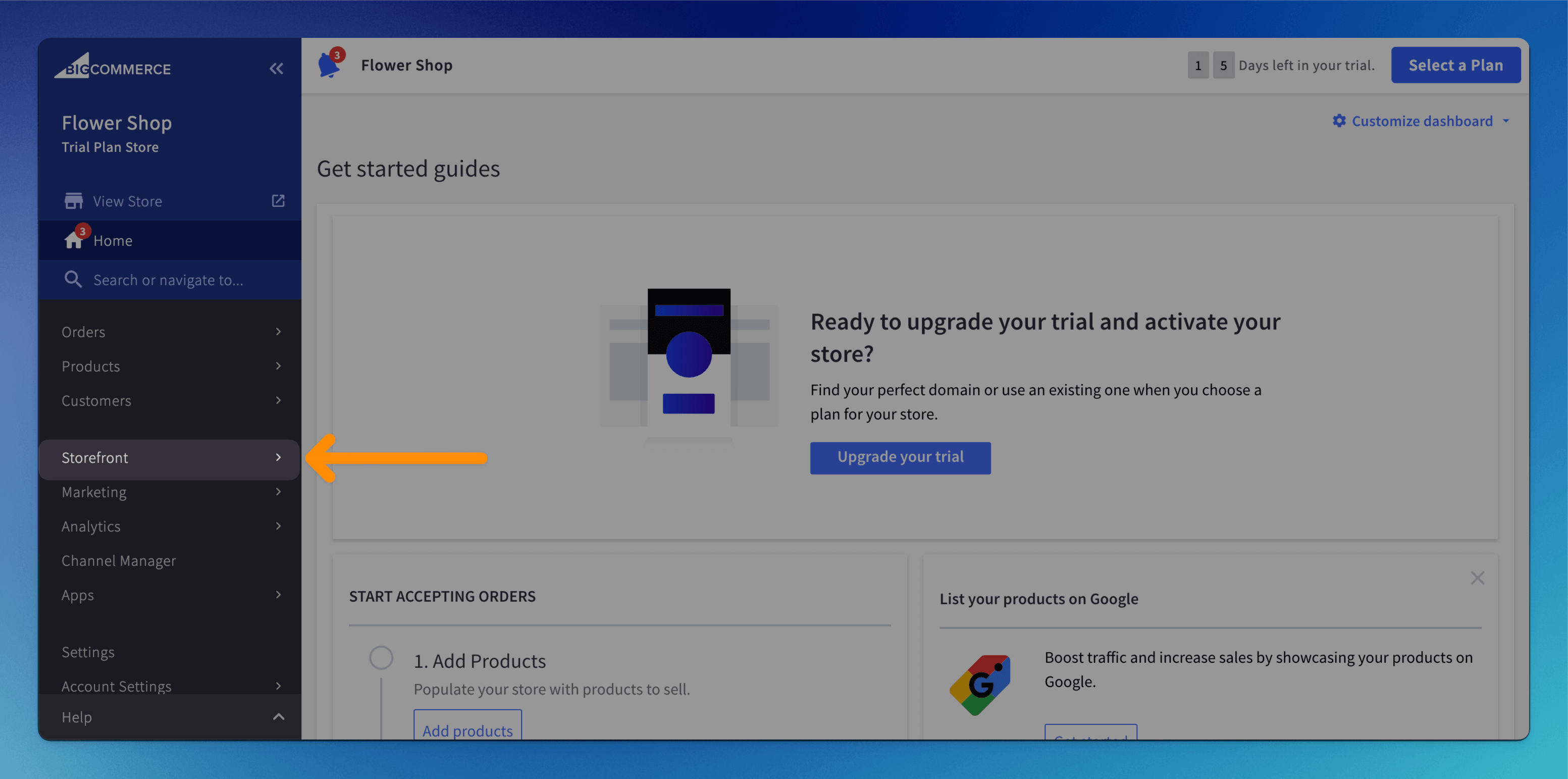Collapse the Help section chevron
Image resolution: width=1568 pixels, height=779 pixels.
coord(278,717)
